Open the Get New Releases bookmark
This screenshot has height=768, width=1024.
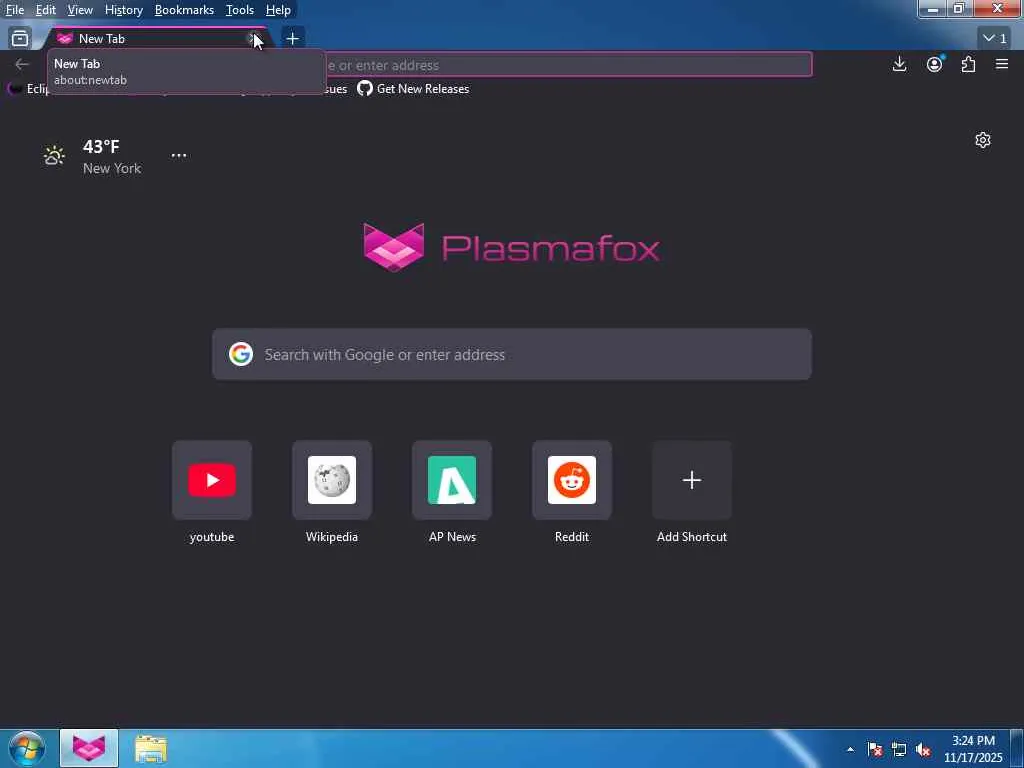413,89
